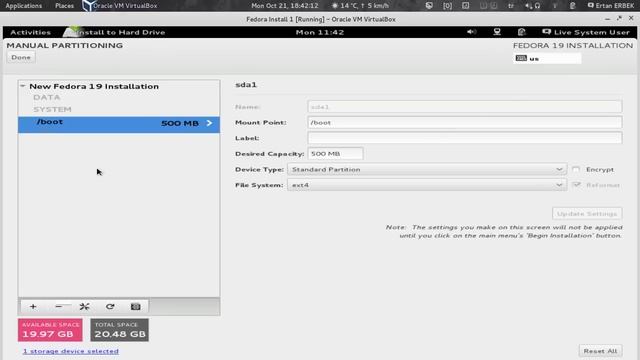This screenshot has height=360, width=640.
Task: Click the sda1 heading text
Action: (x=246, y=84)
